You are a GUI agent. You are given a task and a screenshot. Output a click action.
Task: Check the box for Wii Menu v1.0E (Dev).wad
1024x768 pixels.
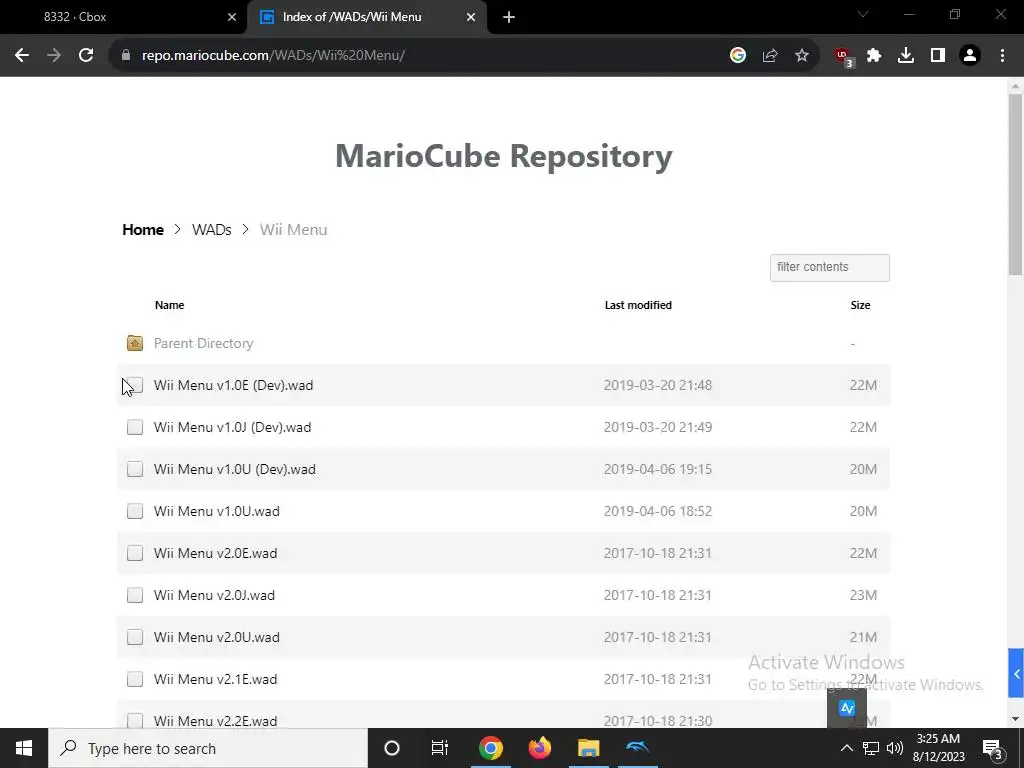[135, 385]
